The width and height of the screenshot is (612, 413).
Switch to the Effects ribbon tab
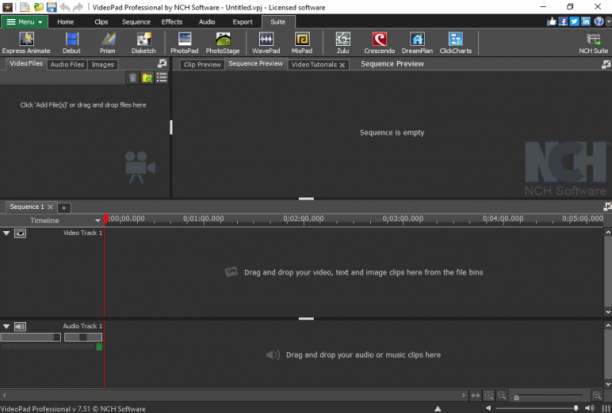[172, 22]
